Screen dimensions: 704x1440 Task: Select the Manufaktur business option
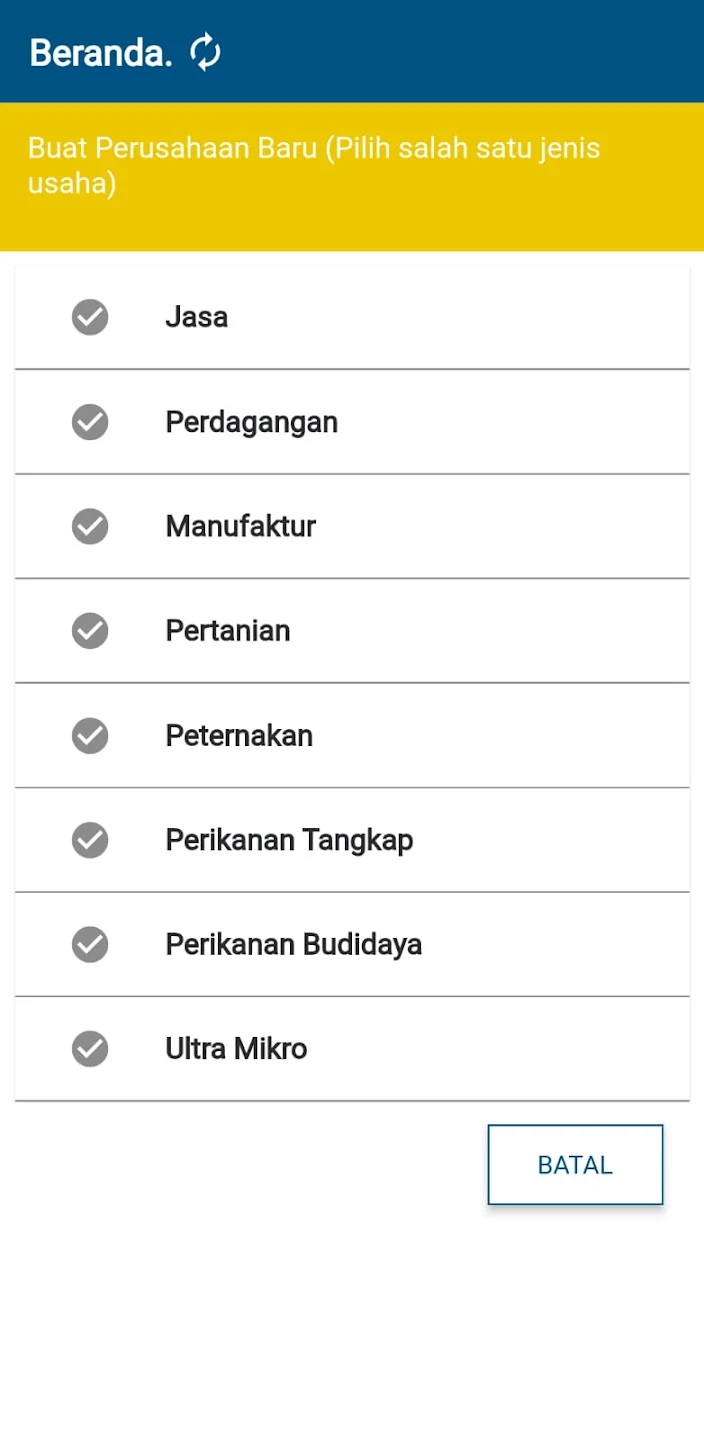click(352, 526)
